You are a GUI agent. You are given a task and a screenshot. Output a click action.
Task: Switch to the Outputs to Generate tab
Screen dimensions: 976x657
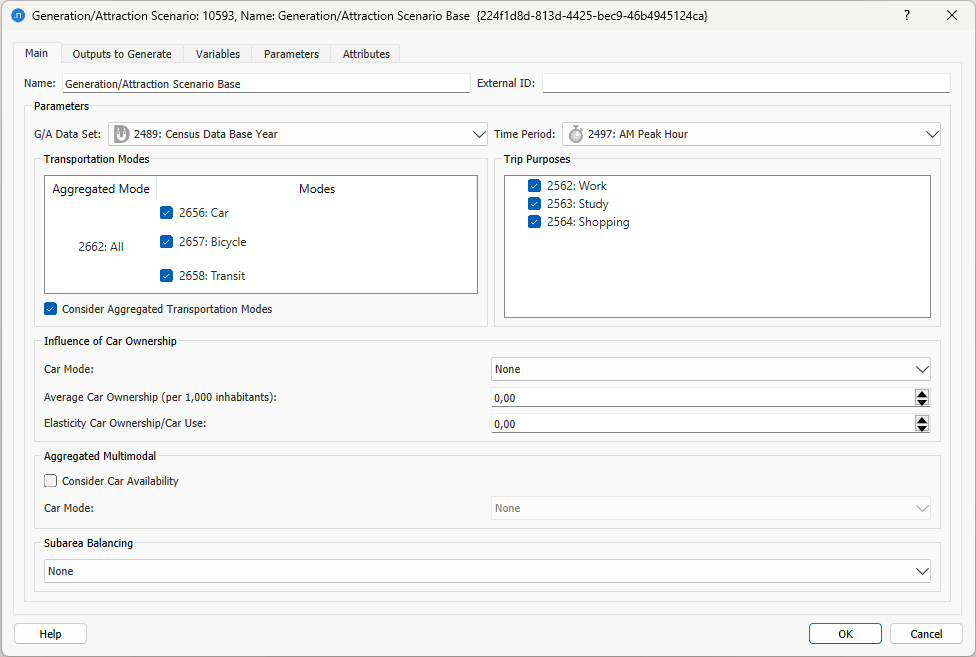(x=121, y=53)
